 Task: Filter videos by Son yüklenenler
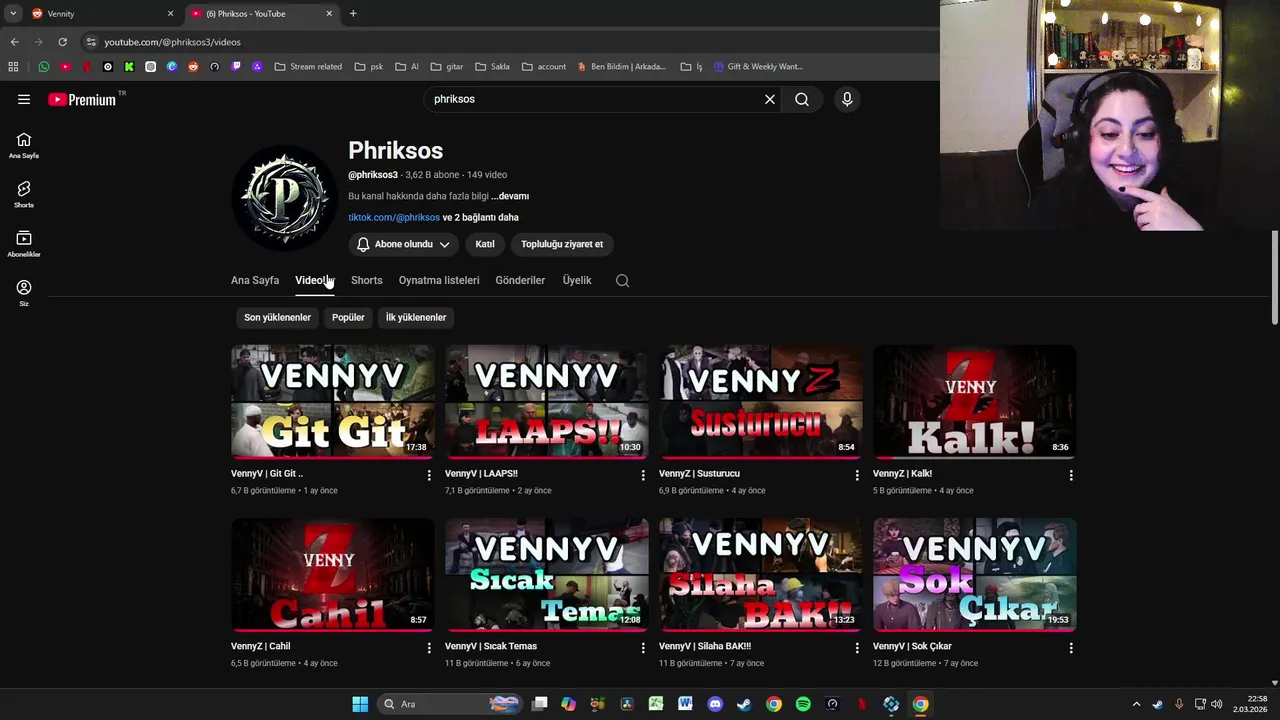pyautogui.click(x=278, y=317)
